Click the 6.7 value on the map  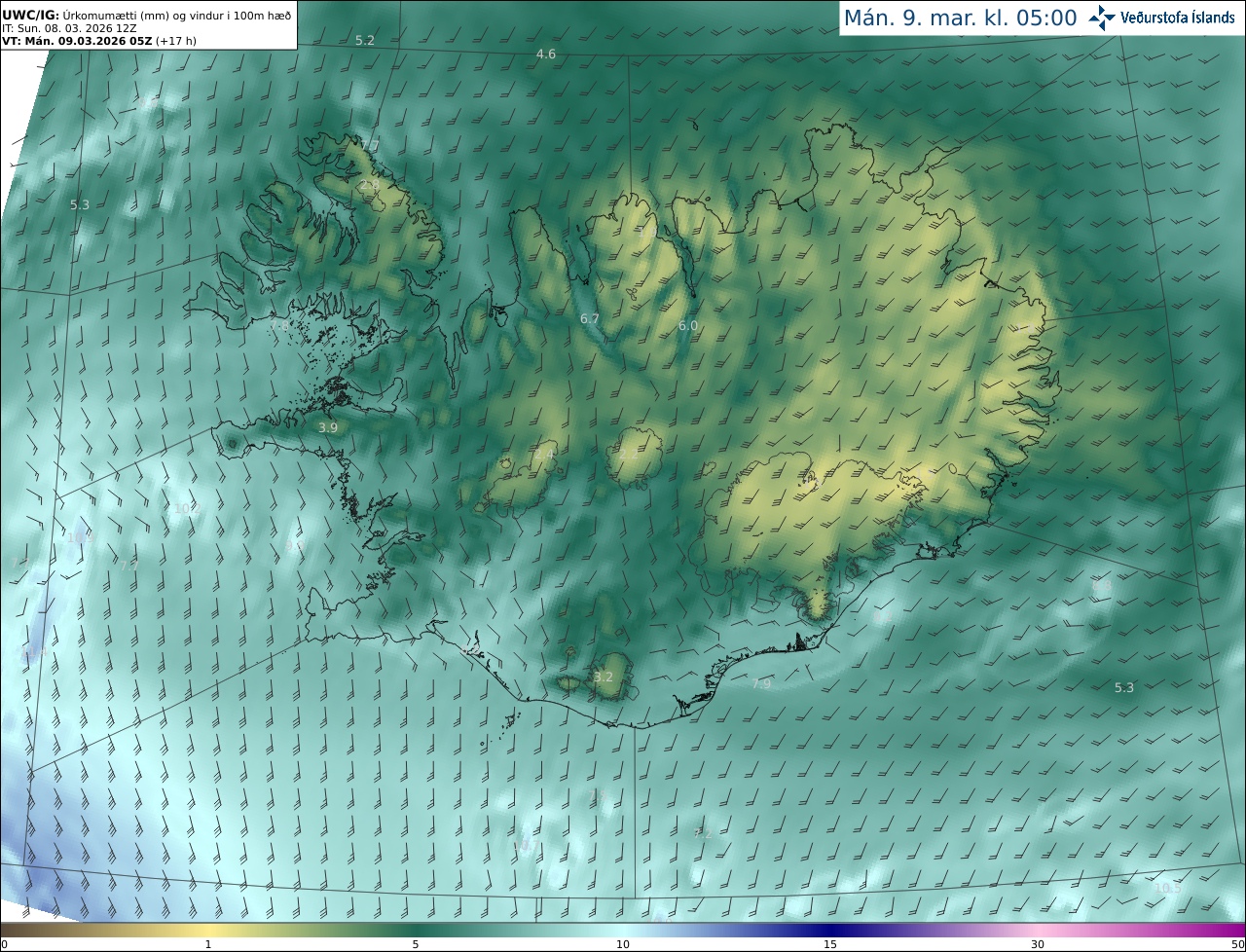point(590,318)
